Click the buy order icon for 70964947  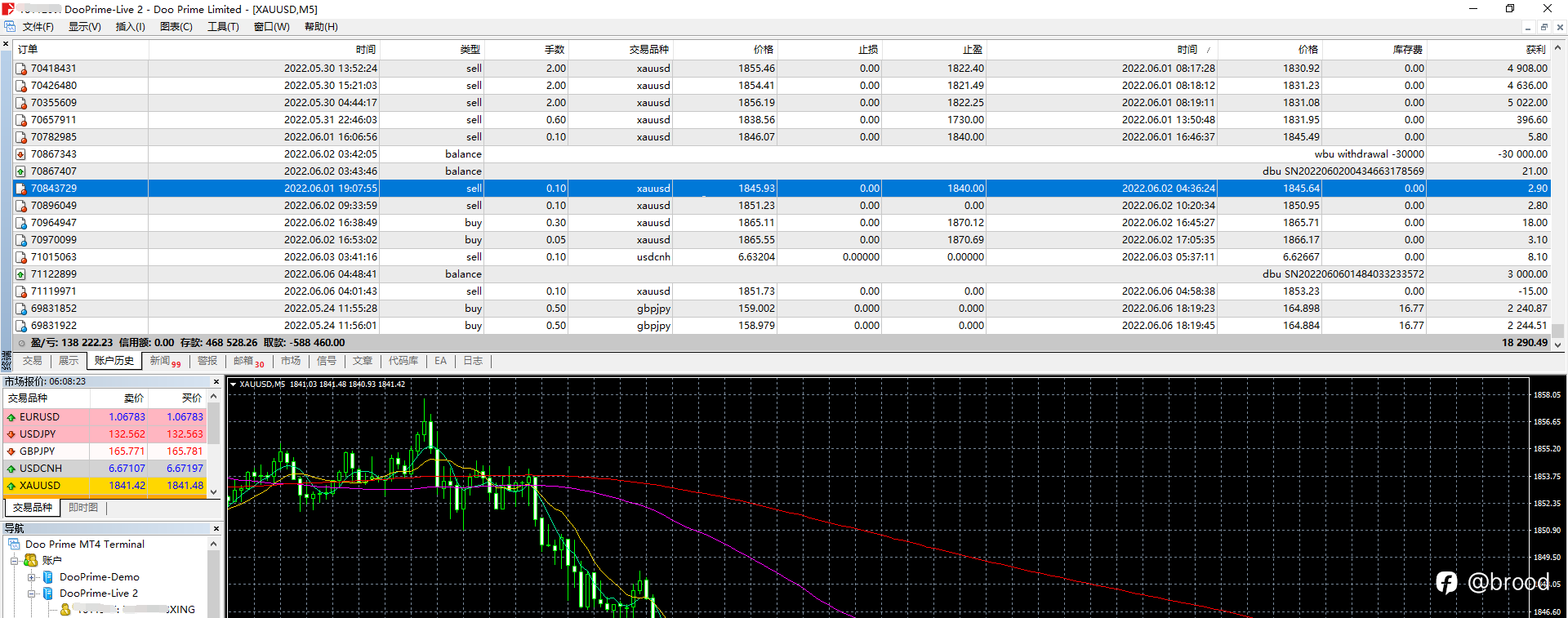(x=21, y=223)
